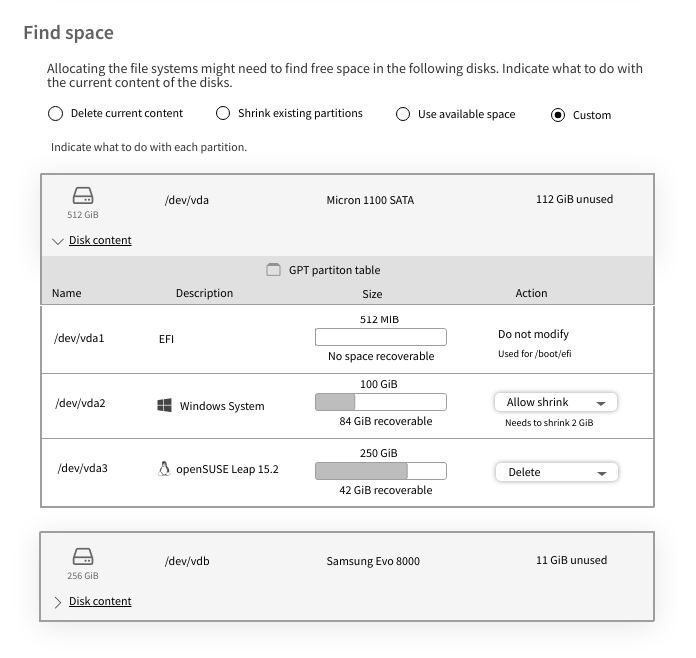Click the 84 GiB recoverable label
This screenshot has height=658, width=696.
[386, 421]
